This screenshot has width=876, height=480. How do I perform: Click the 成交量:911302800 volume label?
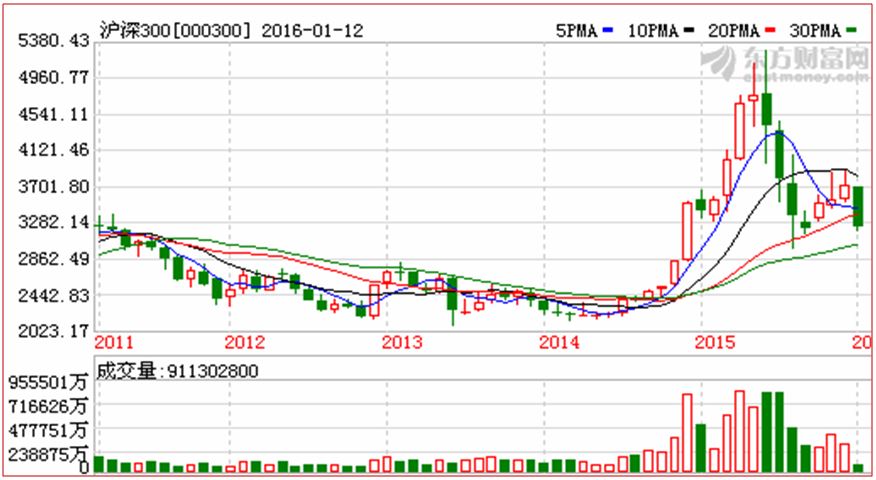pyautogui.click(x=178, y=370)
